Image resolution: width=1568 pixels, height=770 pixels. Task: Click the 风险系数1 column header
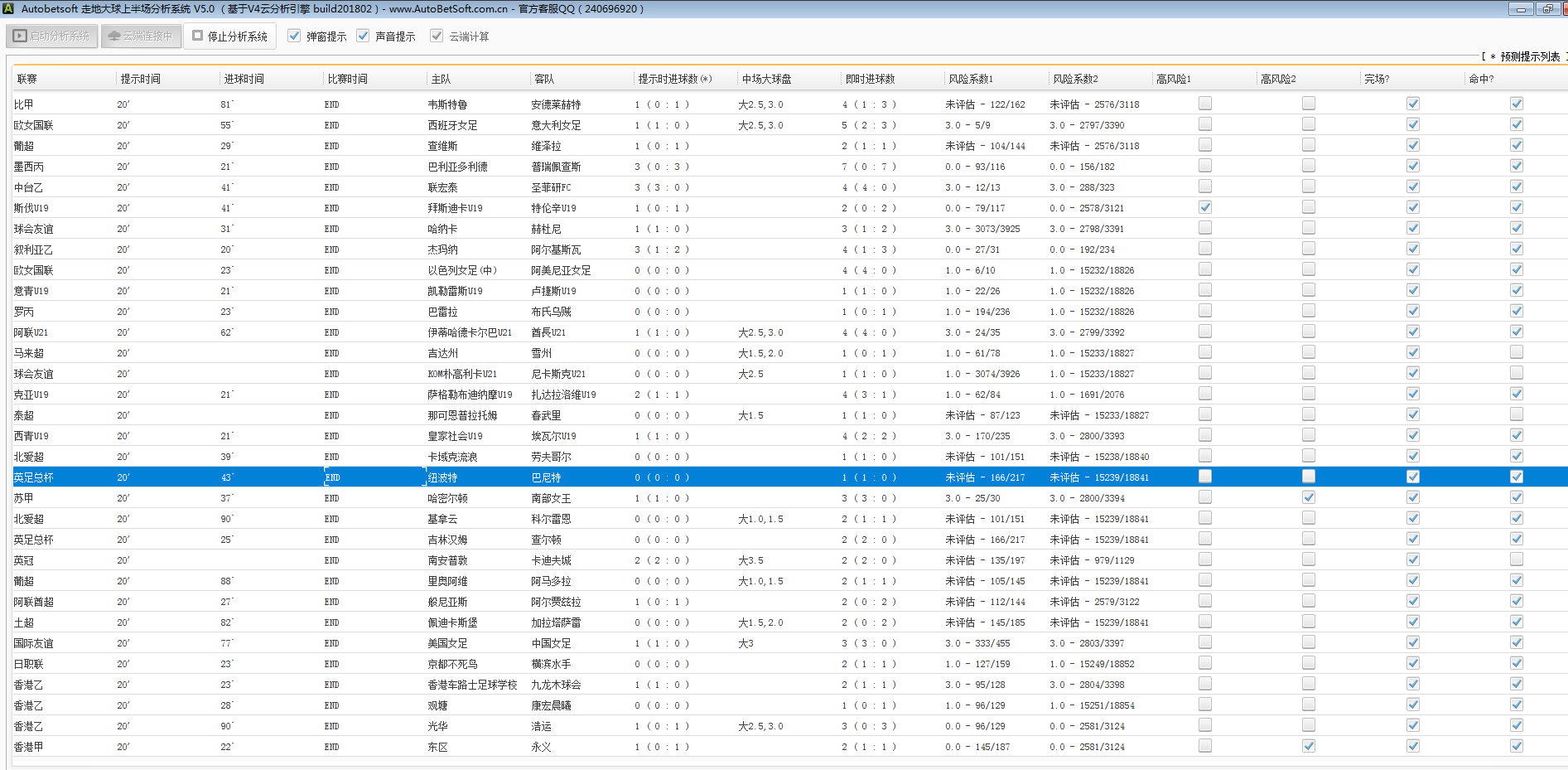pyautogui.click(x=970, y=79)
